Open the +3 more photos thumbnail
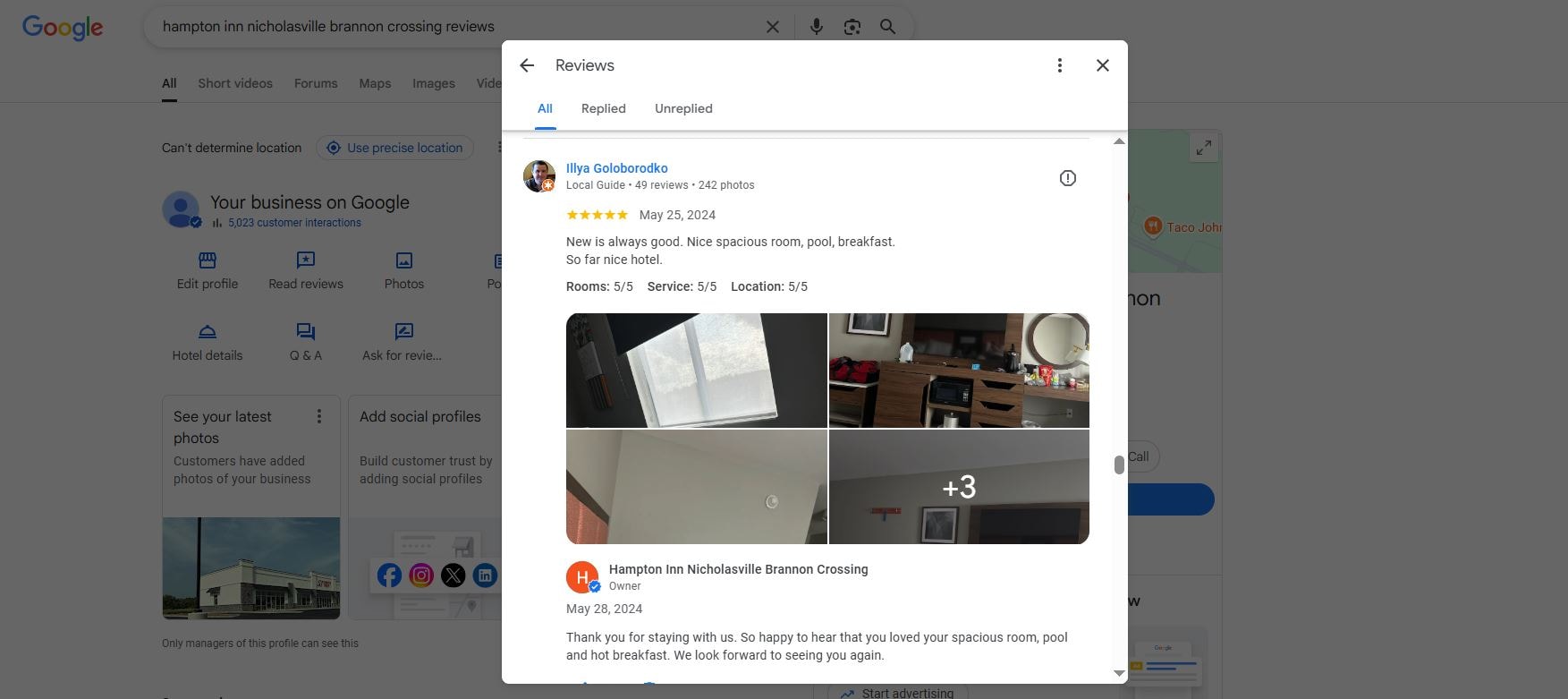Viewport: 1568px width, 699px height. pos(959,487)
